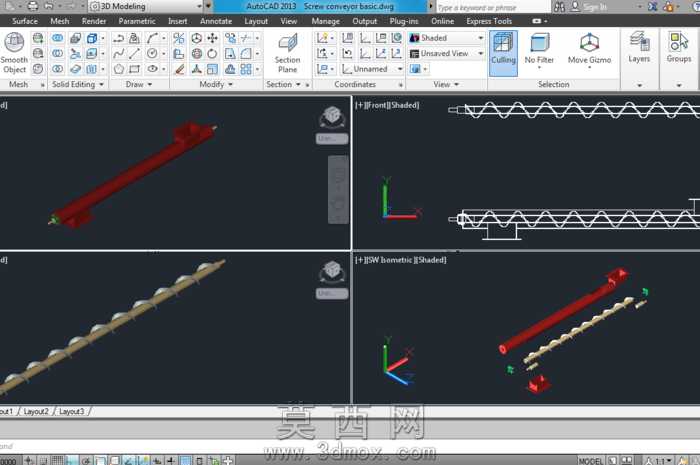Screen dimensions: 700x465
Task: Expand the Modify panel
Action: pyautogui.click(x=216, y=84)
